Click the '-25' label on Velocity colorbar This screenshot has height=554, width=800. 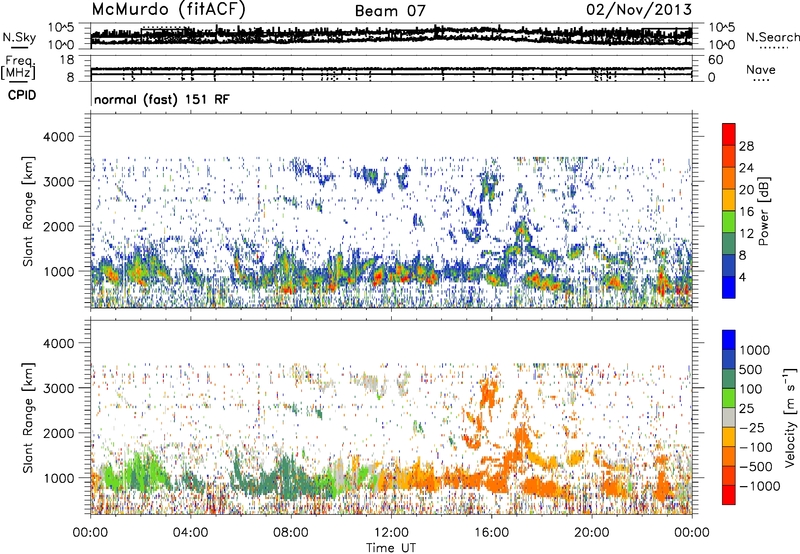pyautogui.click(x=752, y=427)
